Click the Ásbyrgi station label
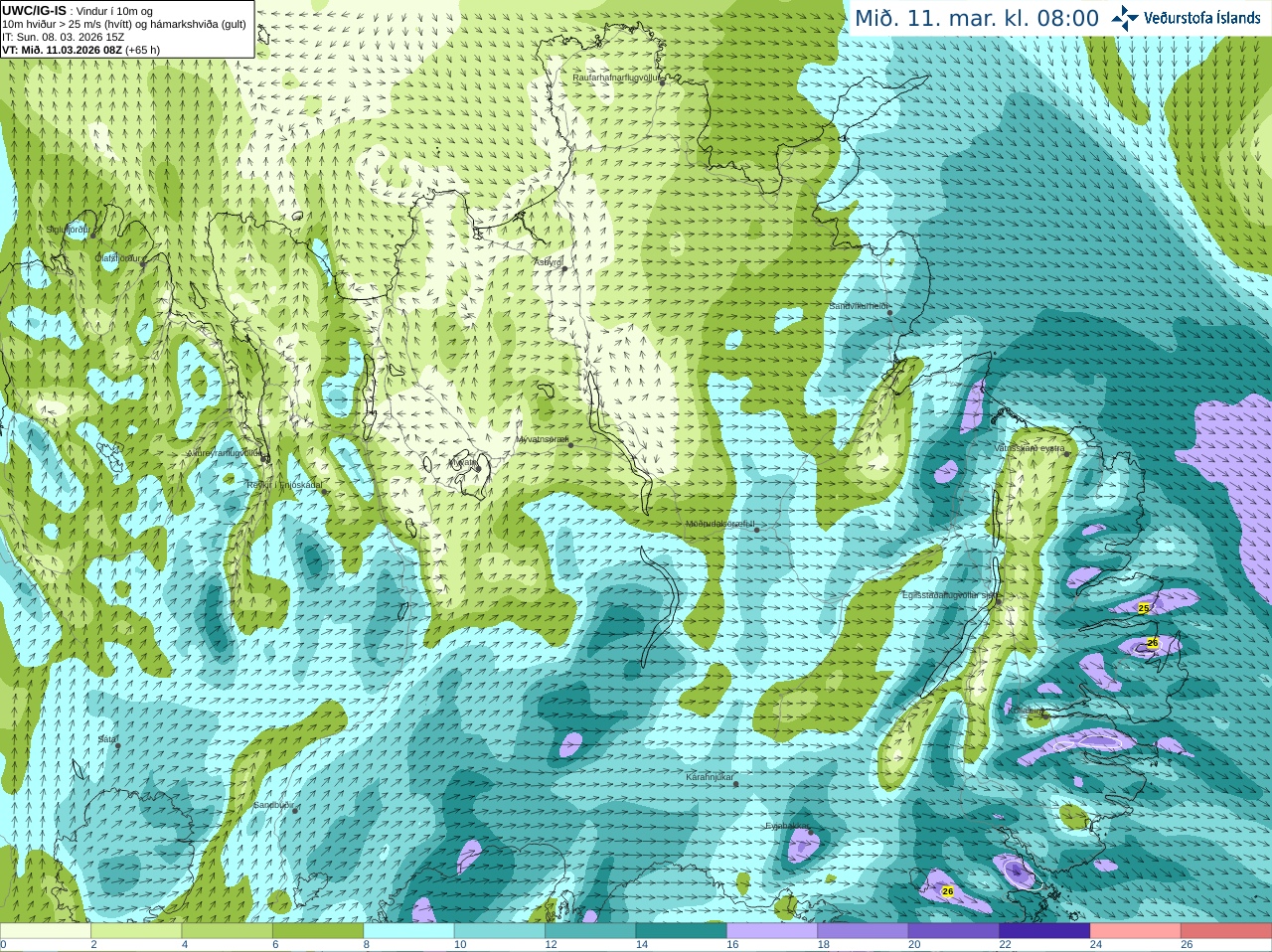Image resolution: width=1272 pixels, height=952 pixels. 549,262
